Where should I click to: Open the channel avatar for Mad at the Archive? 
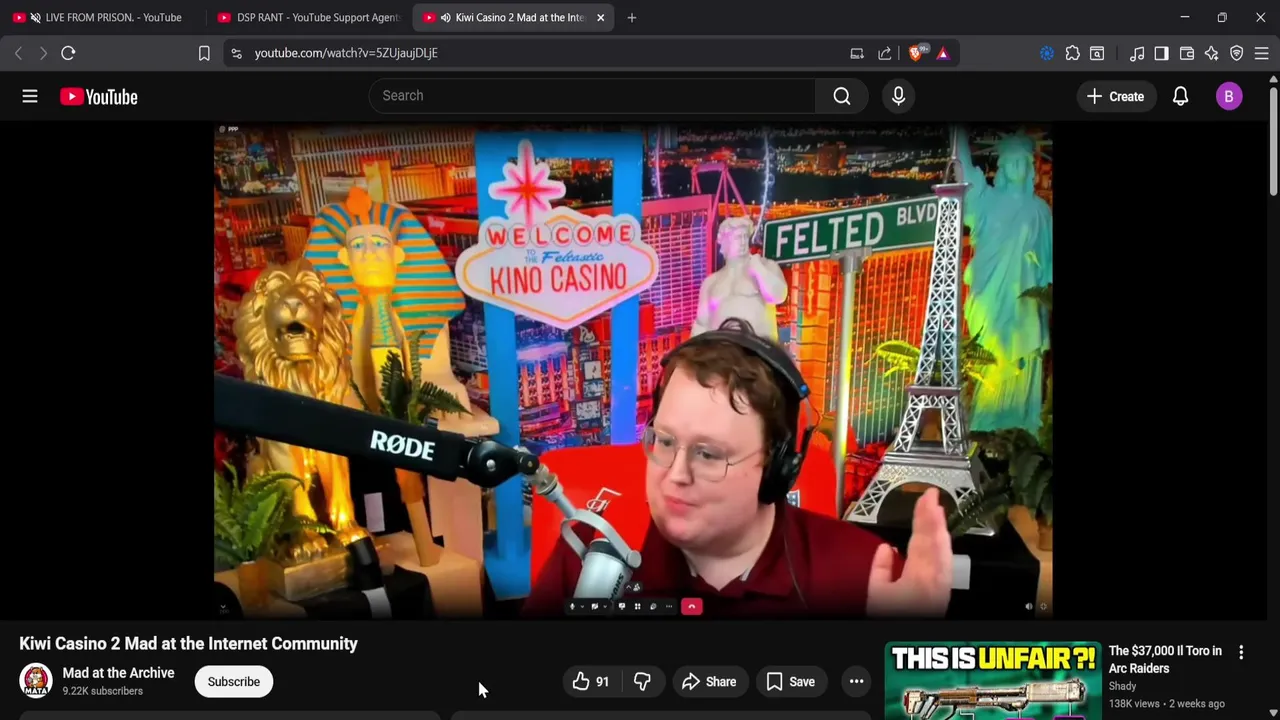click(36, 681)
